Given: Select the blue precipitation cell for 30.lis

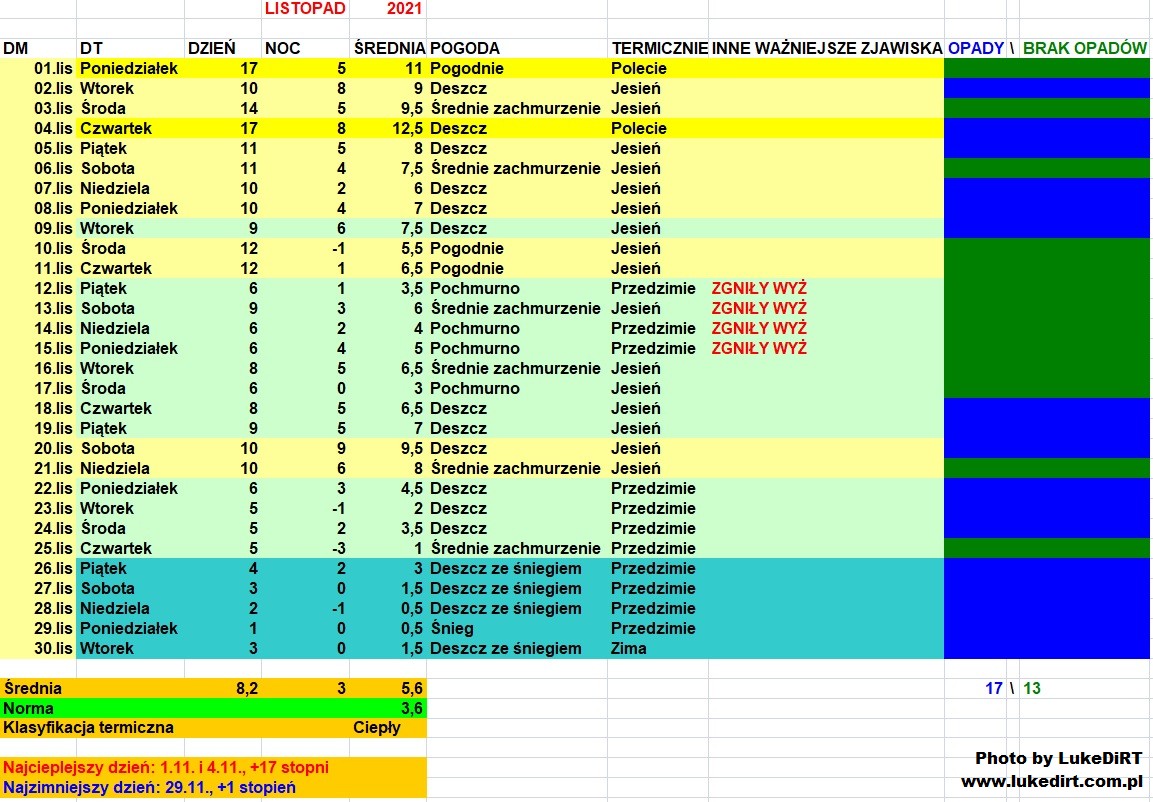Looking at the screenshot, I should click(x=1046, y=648).
